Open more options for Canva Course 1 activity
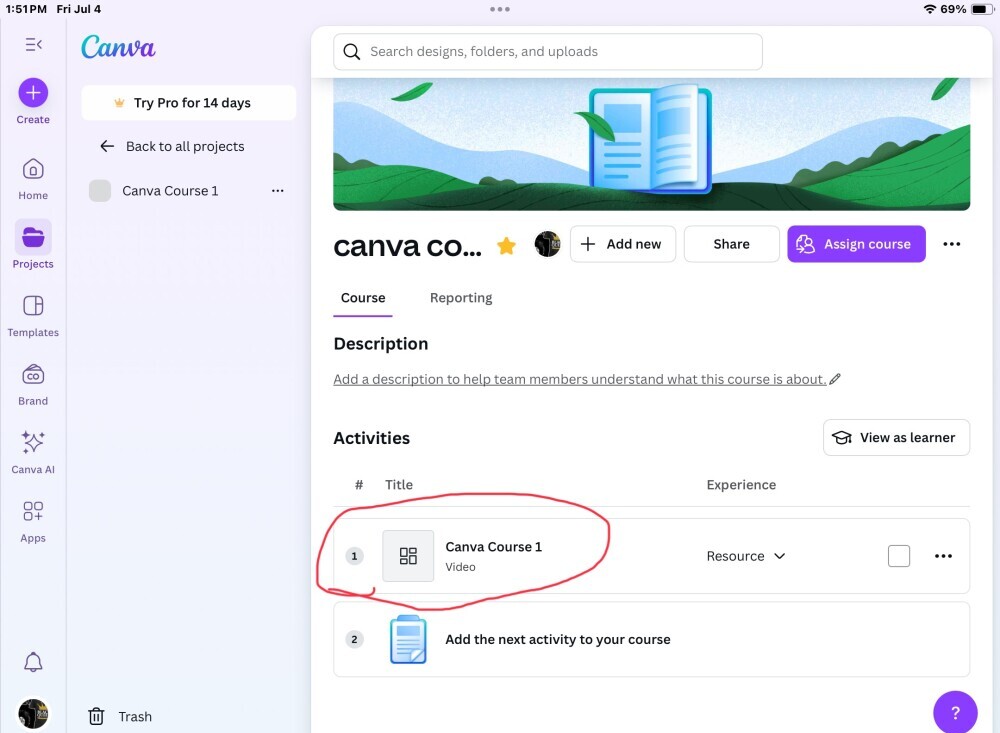The width and height of the screenshot is (1000, 733). pos(943,556)
